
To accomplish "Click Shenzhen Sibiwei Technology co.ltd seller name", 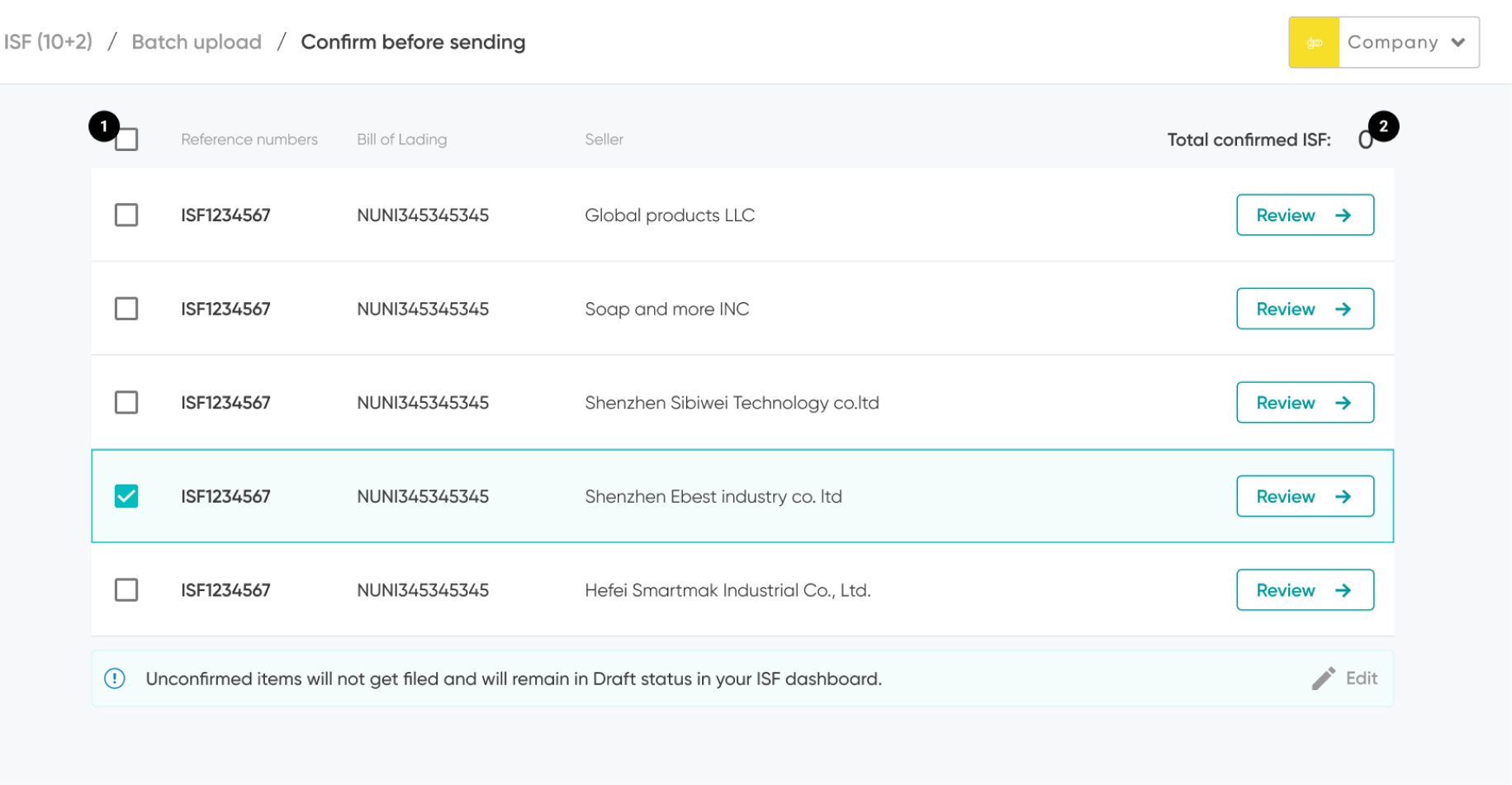I will (x=732, y=403).
